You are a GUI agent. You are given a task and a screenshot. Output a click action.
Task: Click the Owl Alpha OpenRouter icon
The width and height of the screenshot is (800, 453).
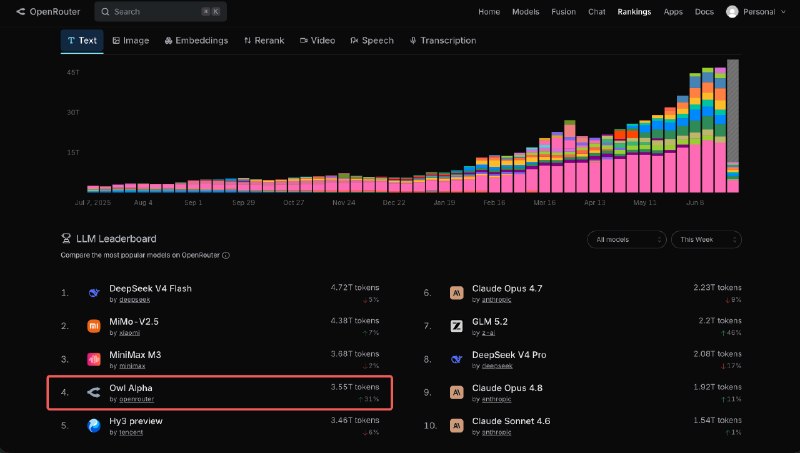point(94,392)
